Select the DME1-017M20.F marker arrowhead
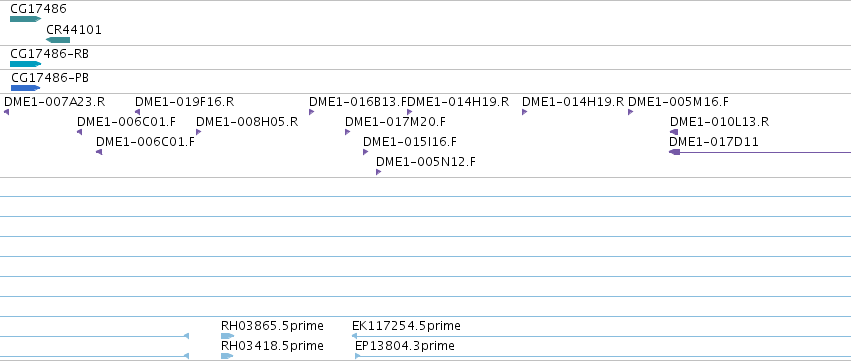Viewport: 851px width, 361px height. tap(347, 132)
